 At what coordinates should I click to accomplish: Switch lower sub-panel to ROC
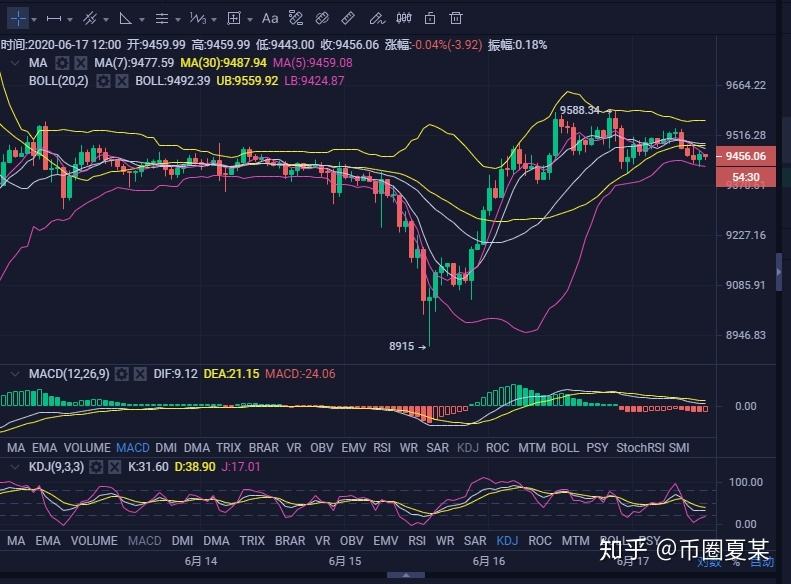[540, 541]
